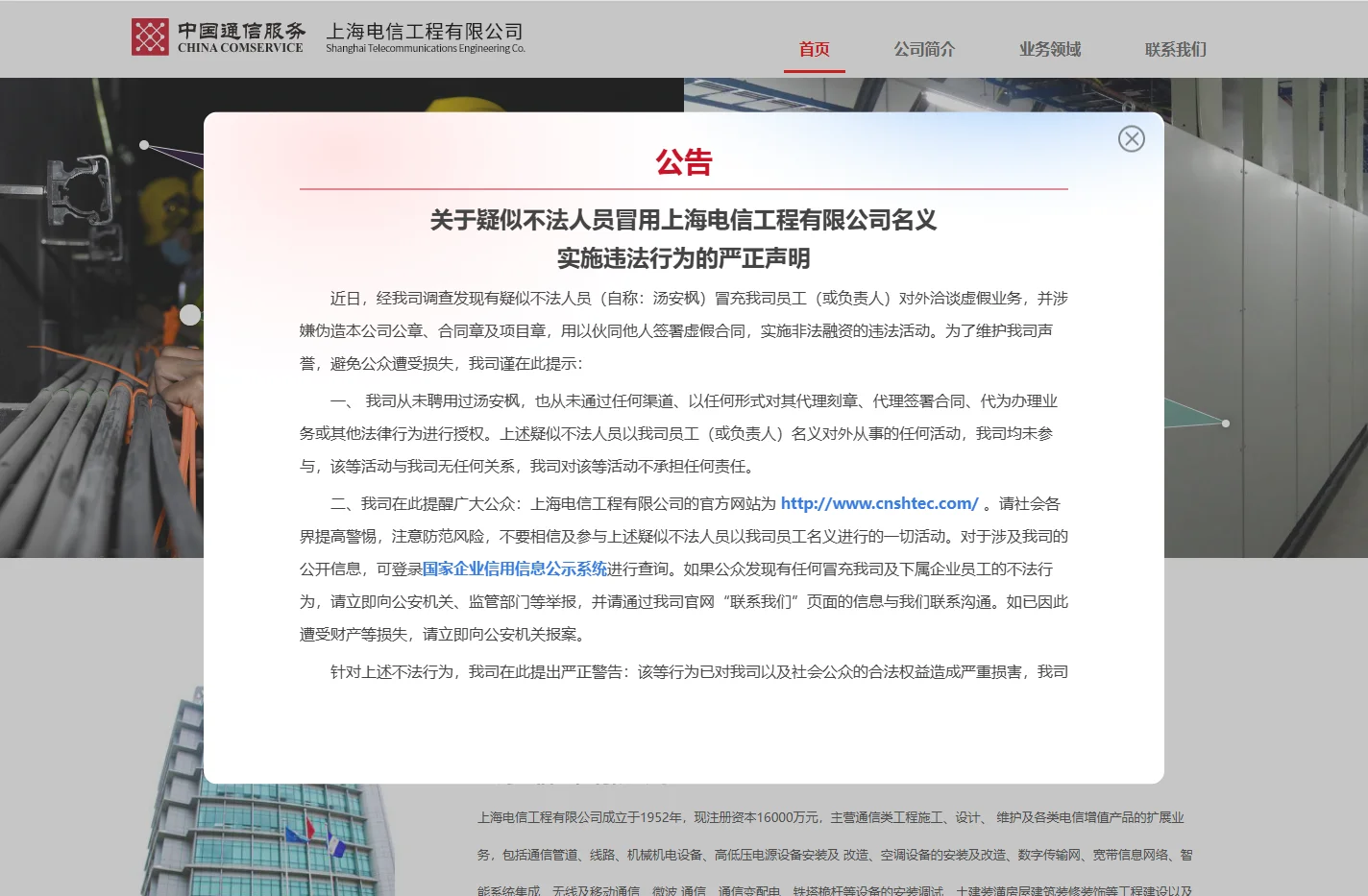Click the gray carousel dot on banner

(x=190, y=314)
